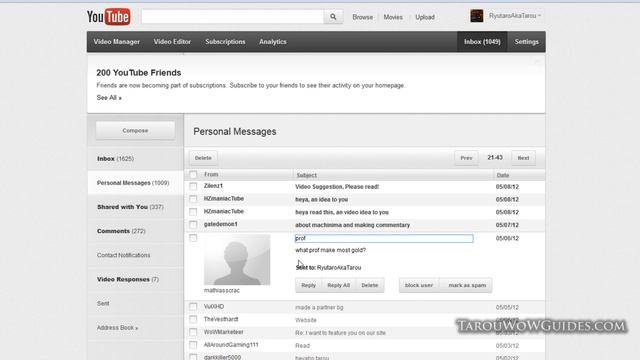Screen dimensions: 640x360
Task: Click the search magnifier button
Action: coord(333,17)
